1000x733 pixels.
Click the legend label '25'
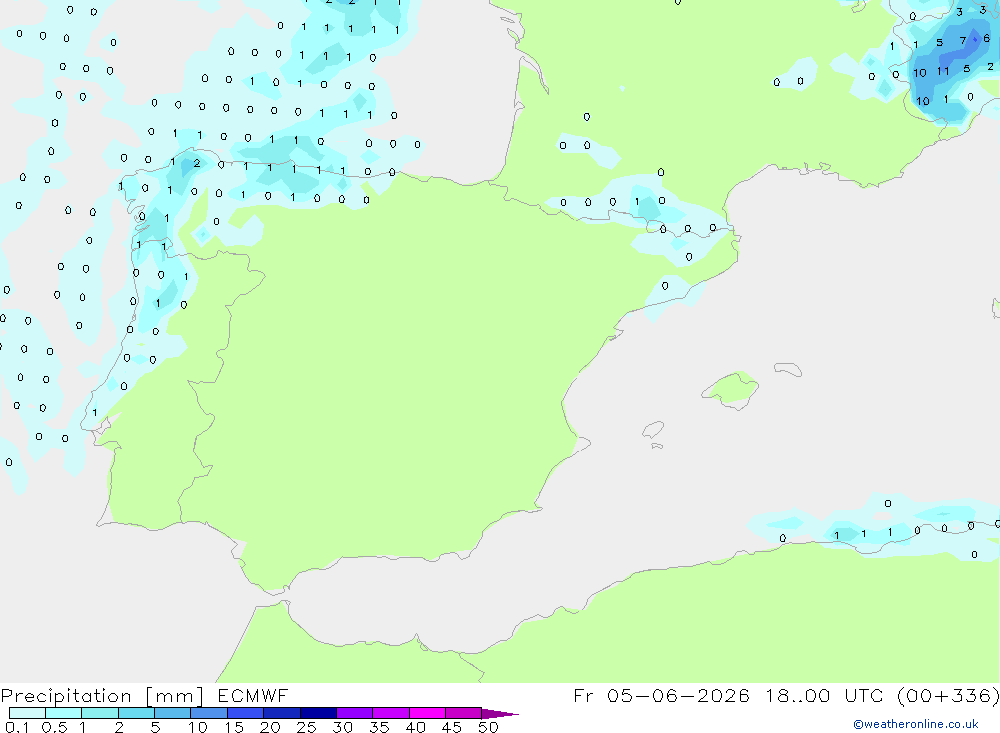click(306, 727)
